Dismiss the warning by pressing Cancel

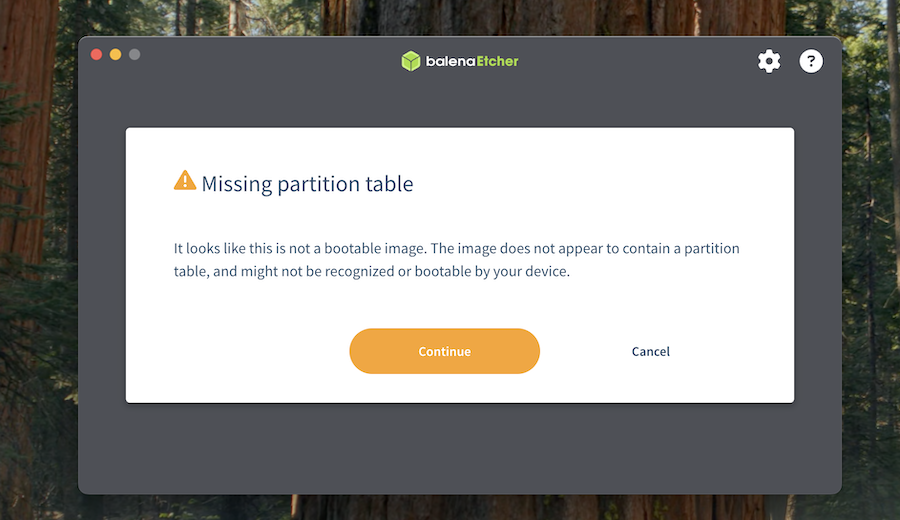pyautogui.click(x=650, y=352)
